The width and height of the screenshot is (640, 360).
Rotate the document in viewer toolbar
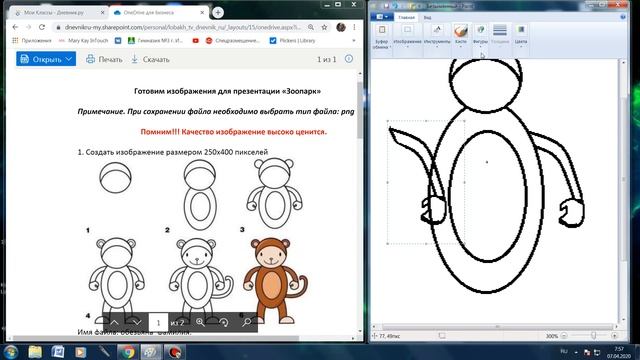click(x=223, y=322)
